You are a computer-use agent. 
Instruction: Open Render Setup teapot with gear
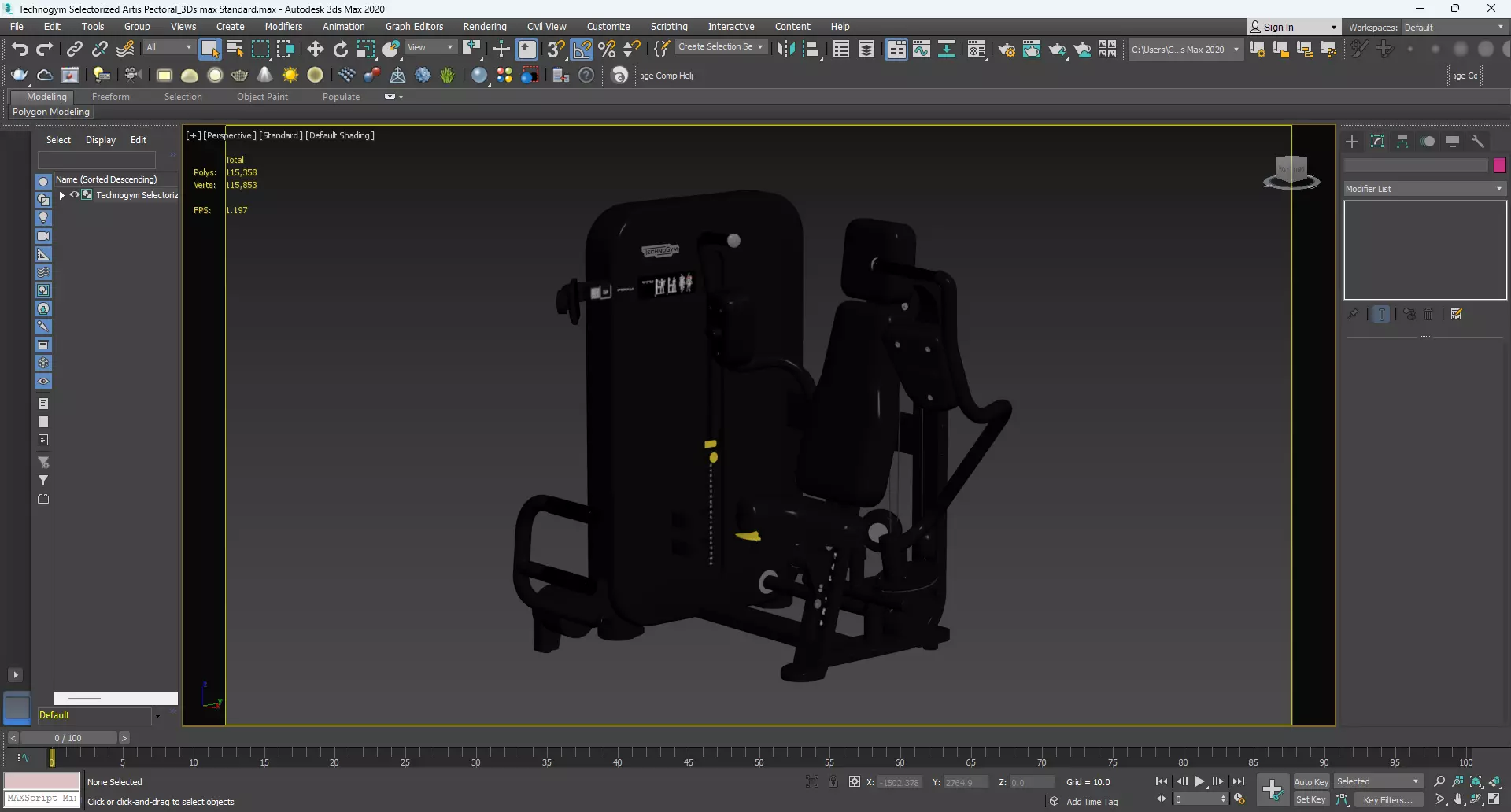[x=1007, y=49]
